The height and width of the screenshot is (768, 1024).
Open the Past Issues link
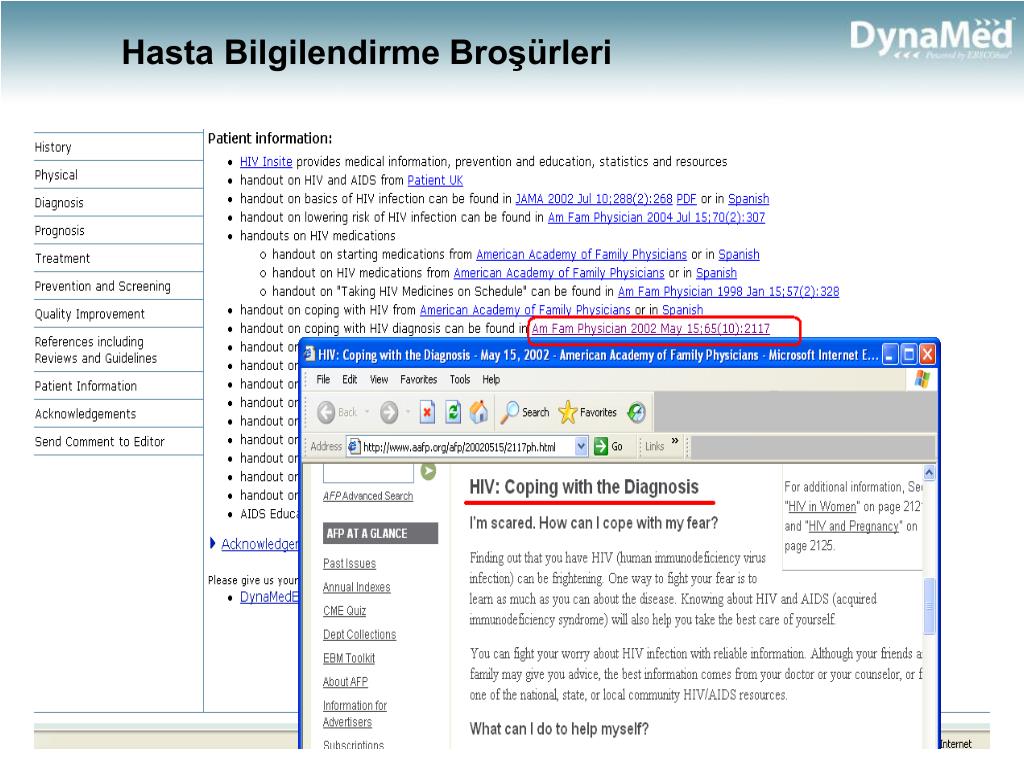click(x=349, y=564)
